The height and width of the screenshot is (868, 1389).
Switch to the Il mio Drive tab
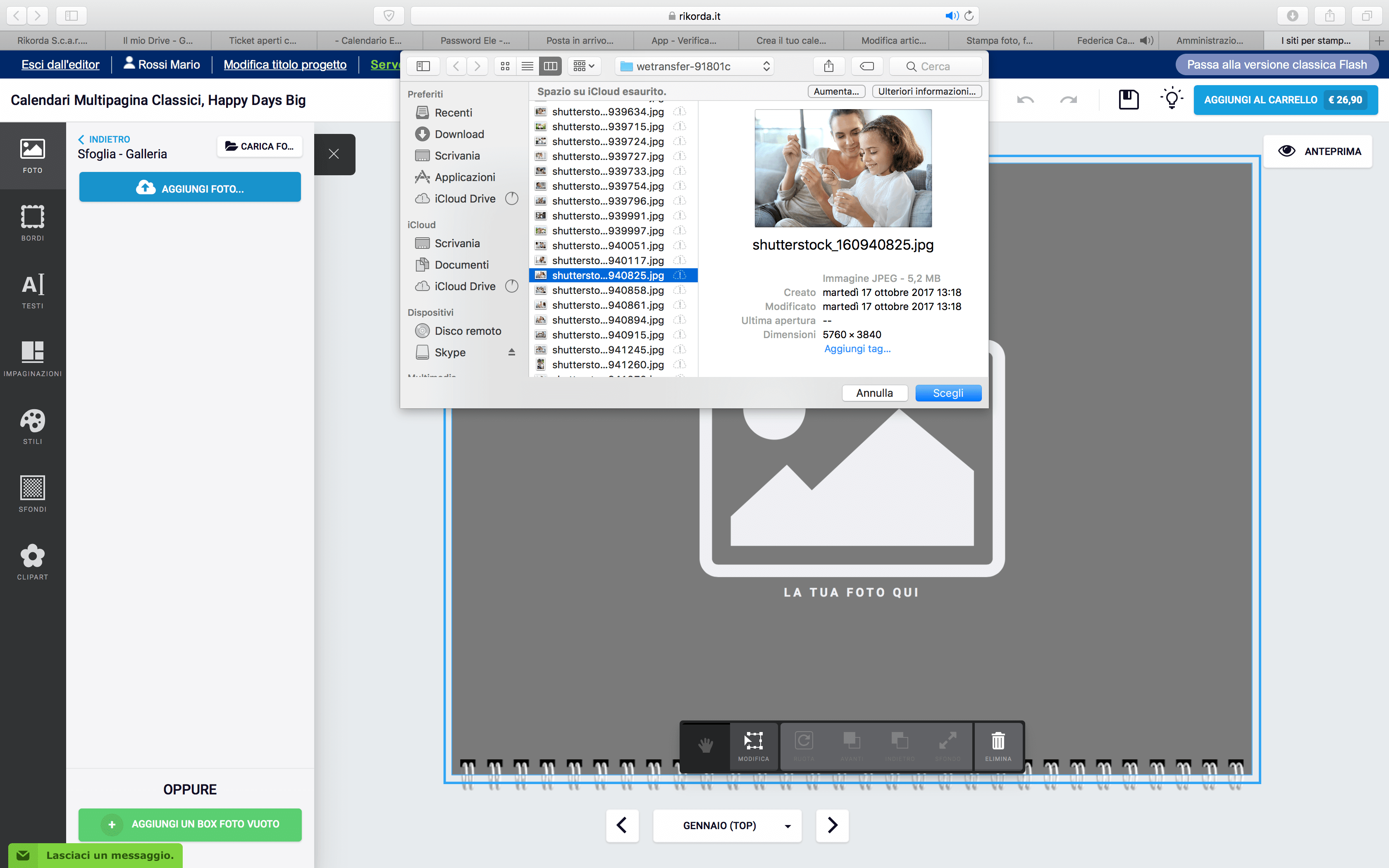(x=158, y=40)
